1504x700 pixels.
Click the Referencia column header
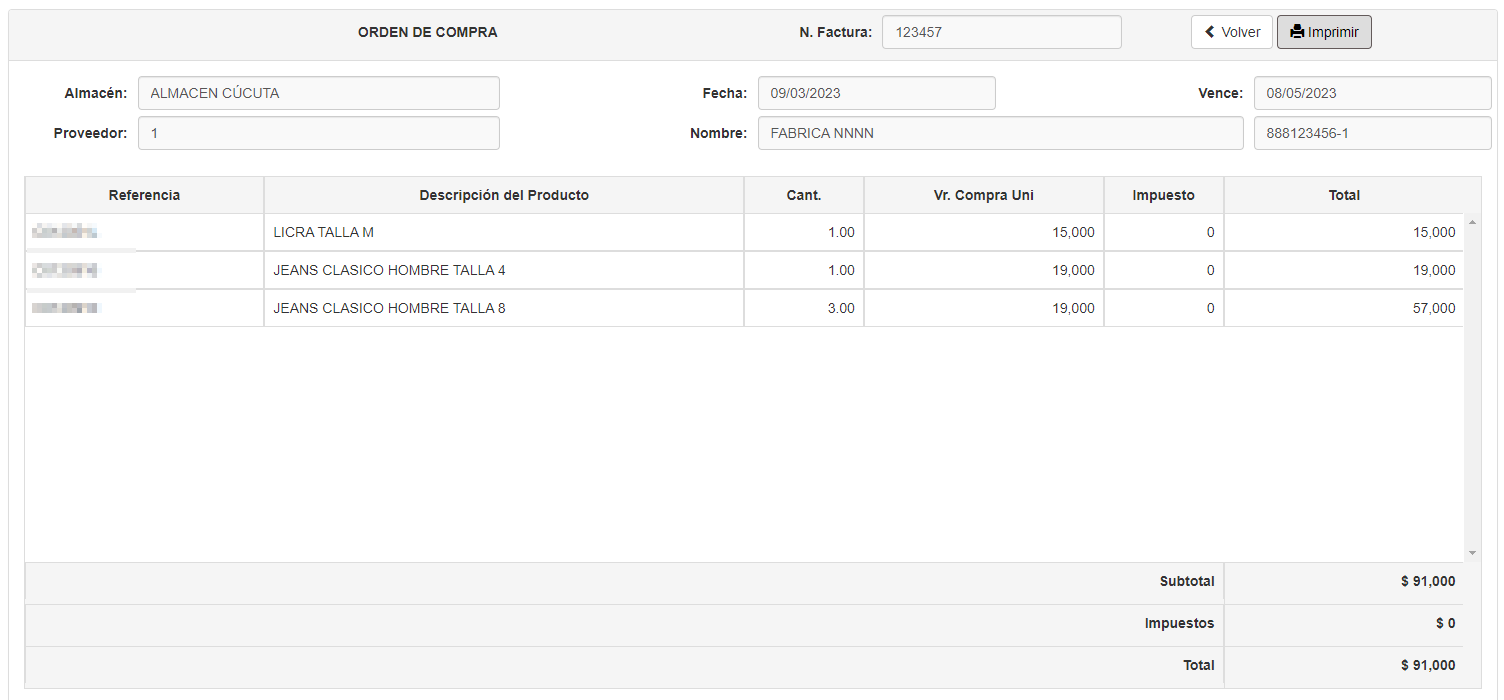tap(145, 195)
